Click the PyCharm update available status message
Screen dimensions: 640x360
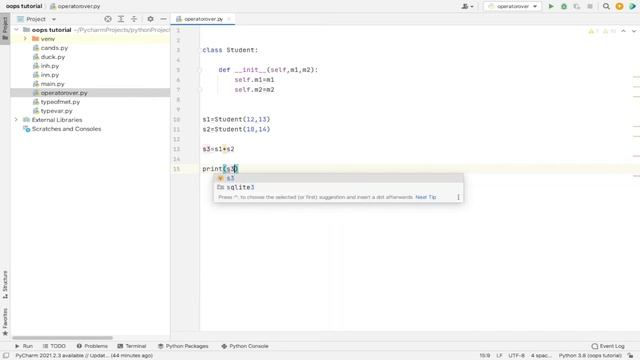(x=84, y=356)
